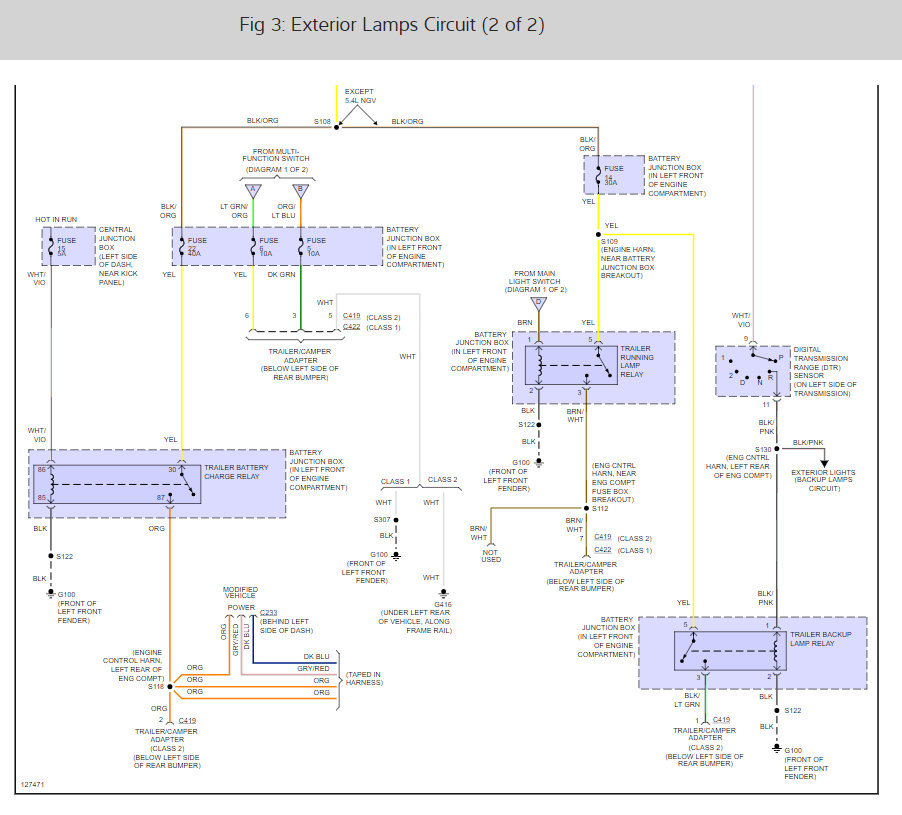The image size is (902, 815).
Task: Click relay terminal number 87
Action: pyautogui.click(x=161, y=498)
